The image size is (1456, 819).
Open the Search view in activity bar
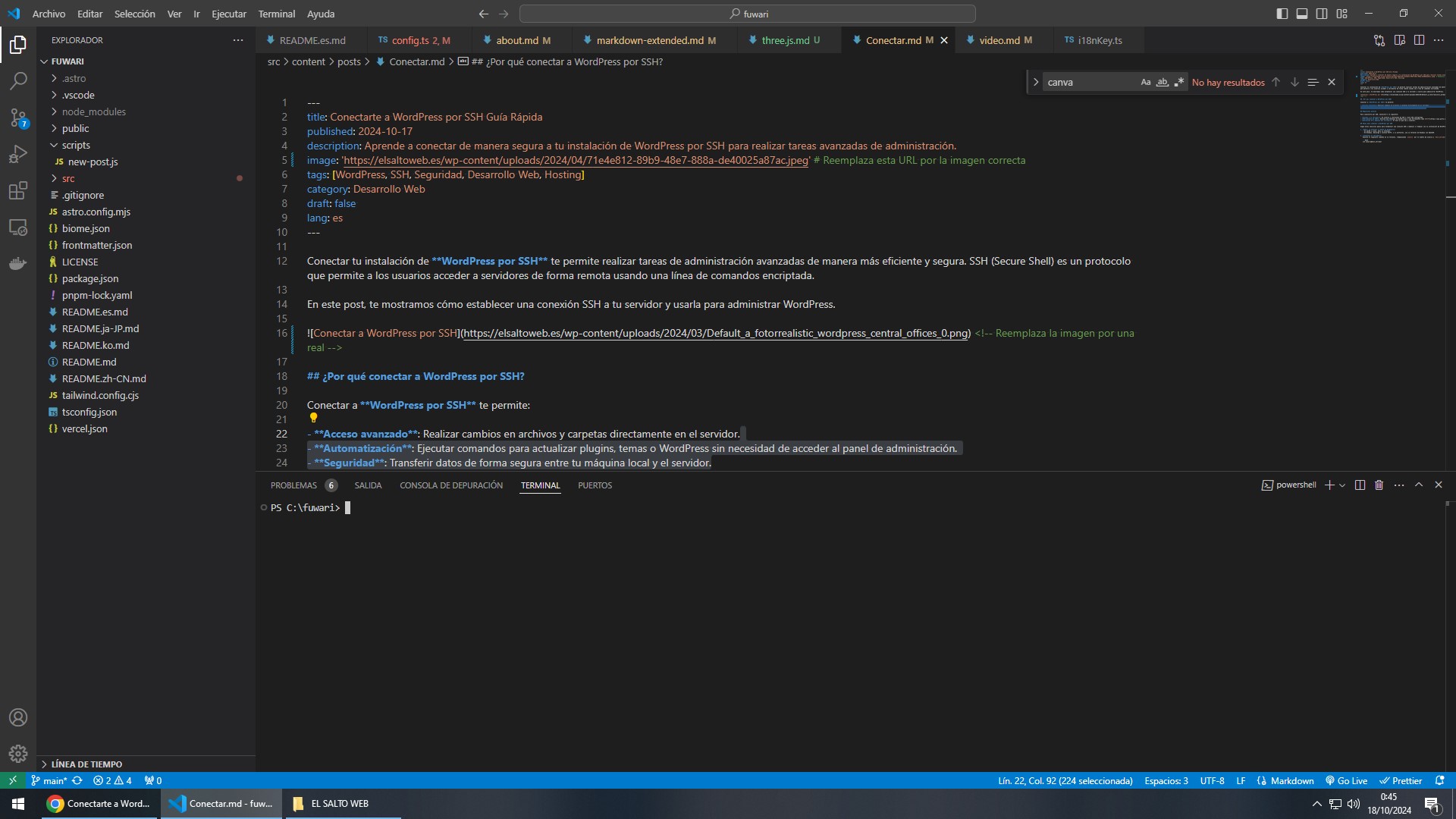tap(18, 80)
